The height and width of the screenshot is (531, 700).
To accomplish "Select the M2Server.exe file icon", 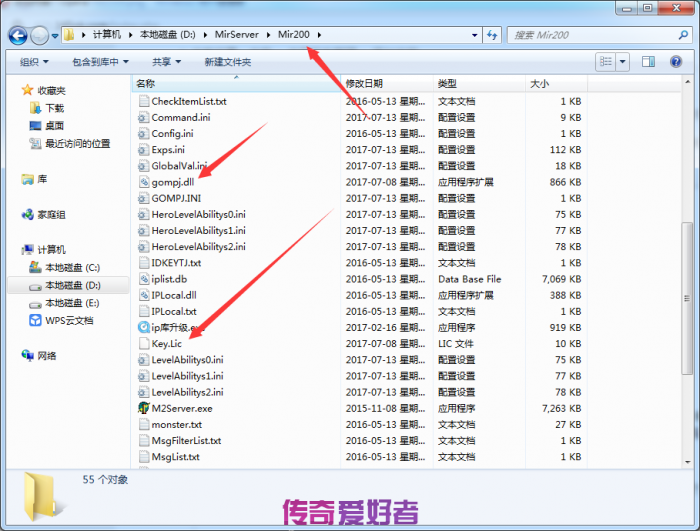I will click(143, 408).
